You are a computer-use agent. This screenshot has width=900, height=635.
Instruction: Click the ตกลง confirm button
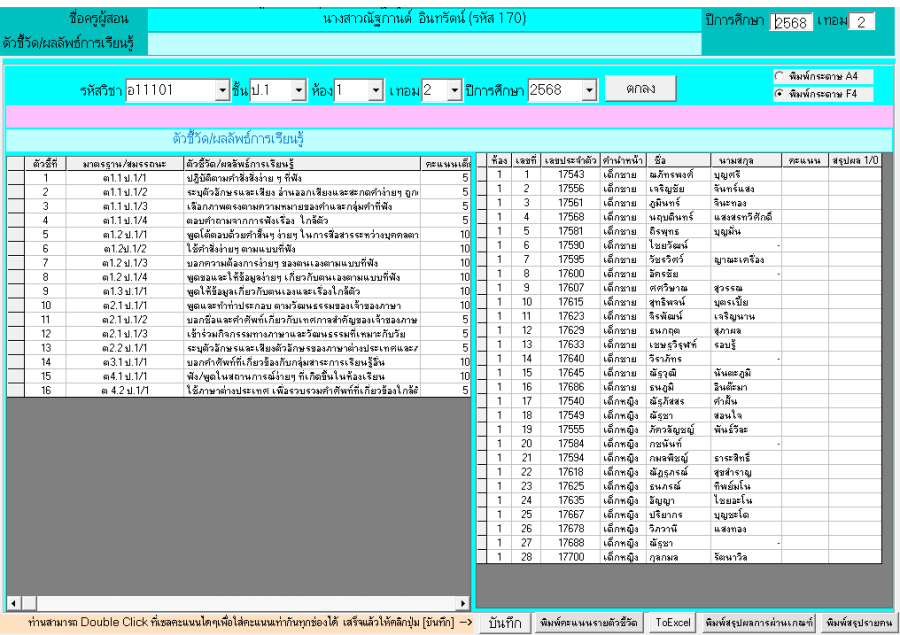(640, 89)
